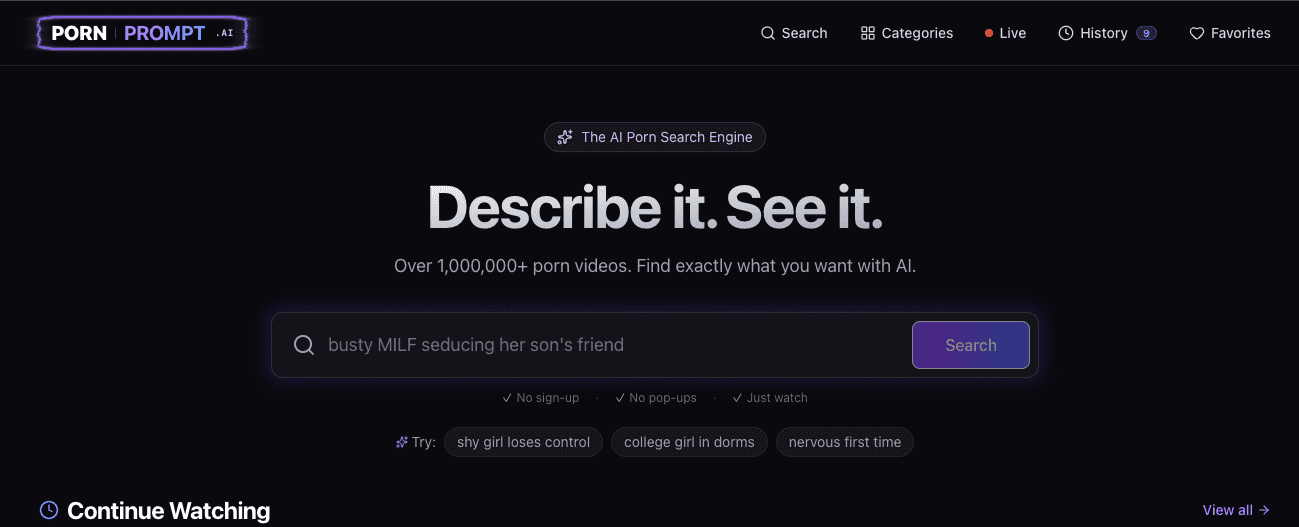Click the "Describe it. See it." headline

pos(655,208)
